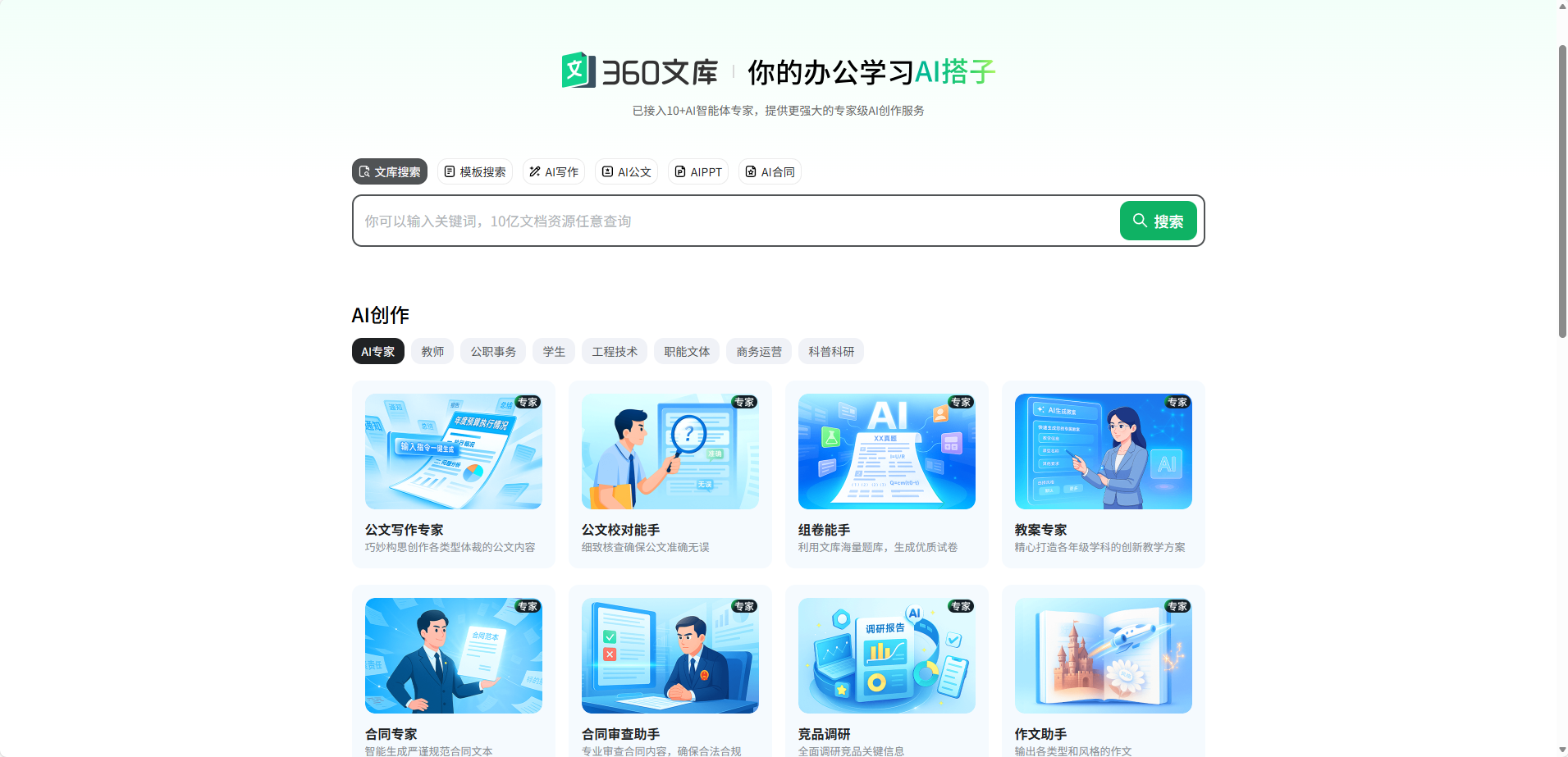Viewport: 1568px width, 757px height.
Task: Click the green 搜索 button
Action: click(x=1159, y=221)
